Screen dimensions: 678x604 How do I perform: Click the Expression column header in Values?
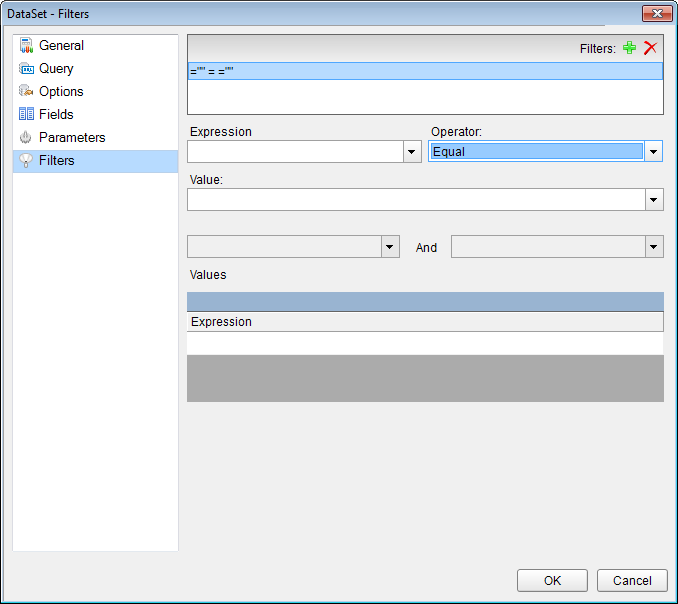click(x=425, y=322)
